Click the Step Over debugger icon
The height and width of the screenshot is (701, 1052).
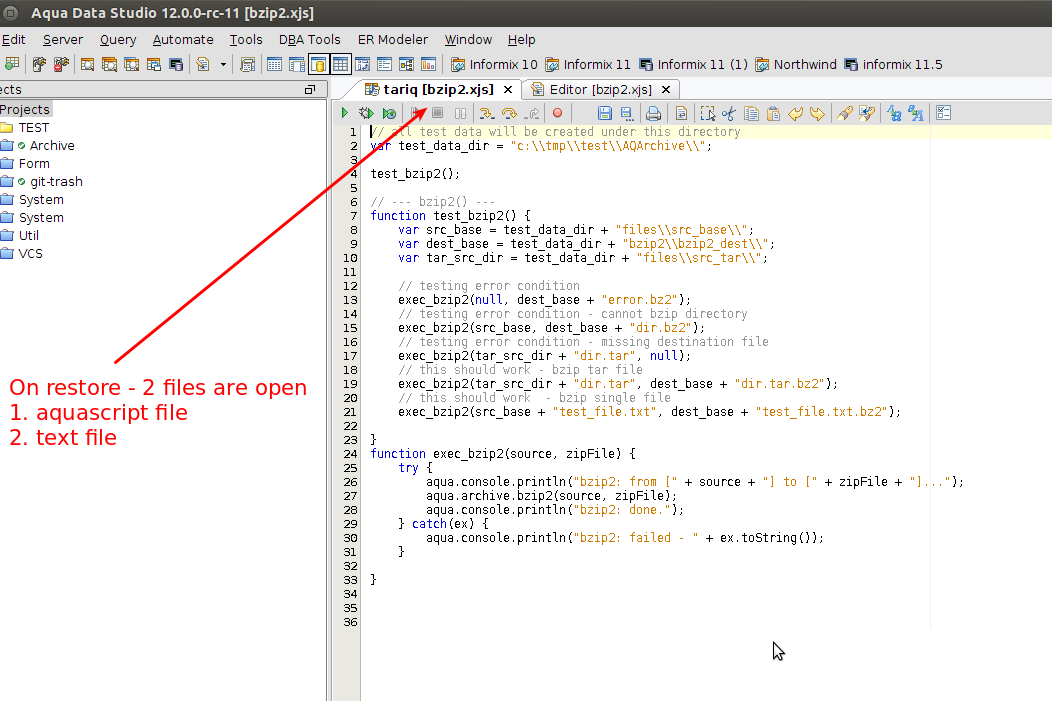click(509, 113)
